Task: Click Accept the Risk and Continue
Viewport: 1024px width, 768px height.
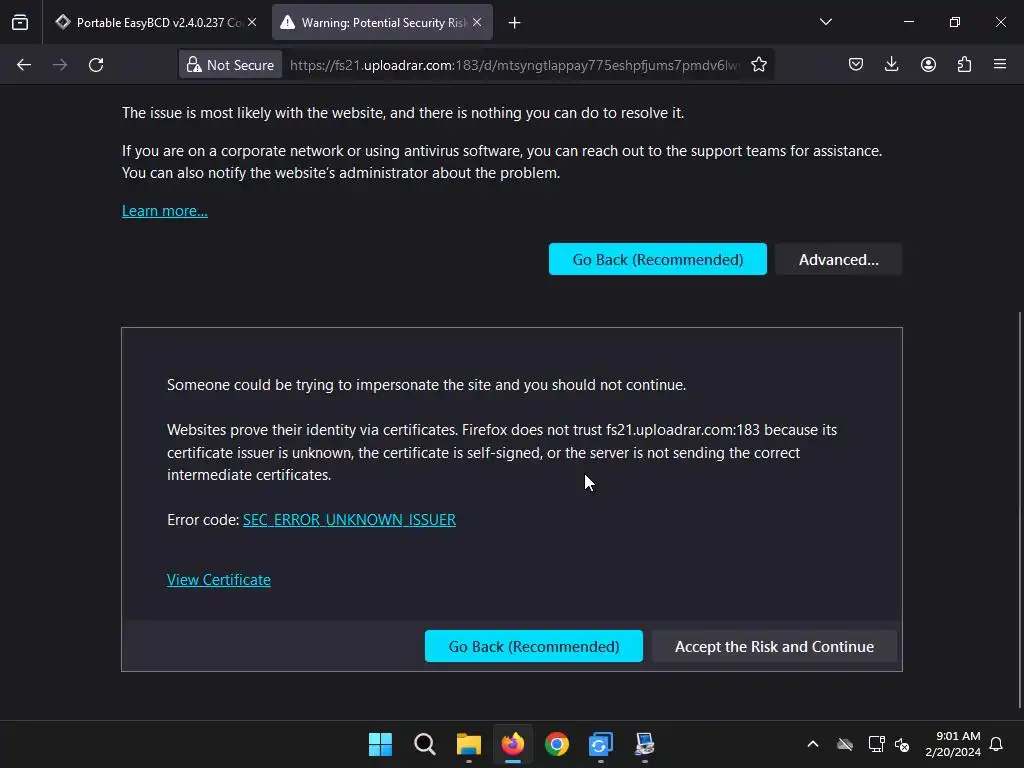Action: click(x=774, y=647)
